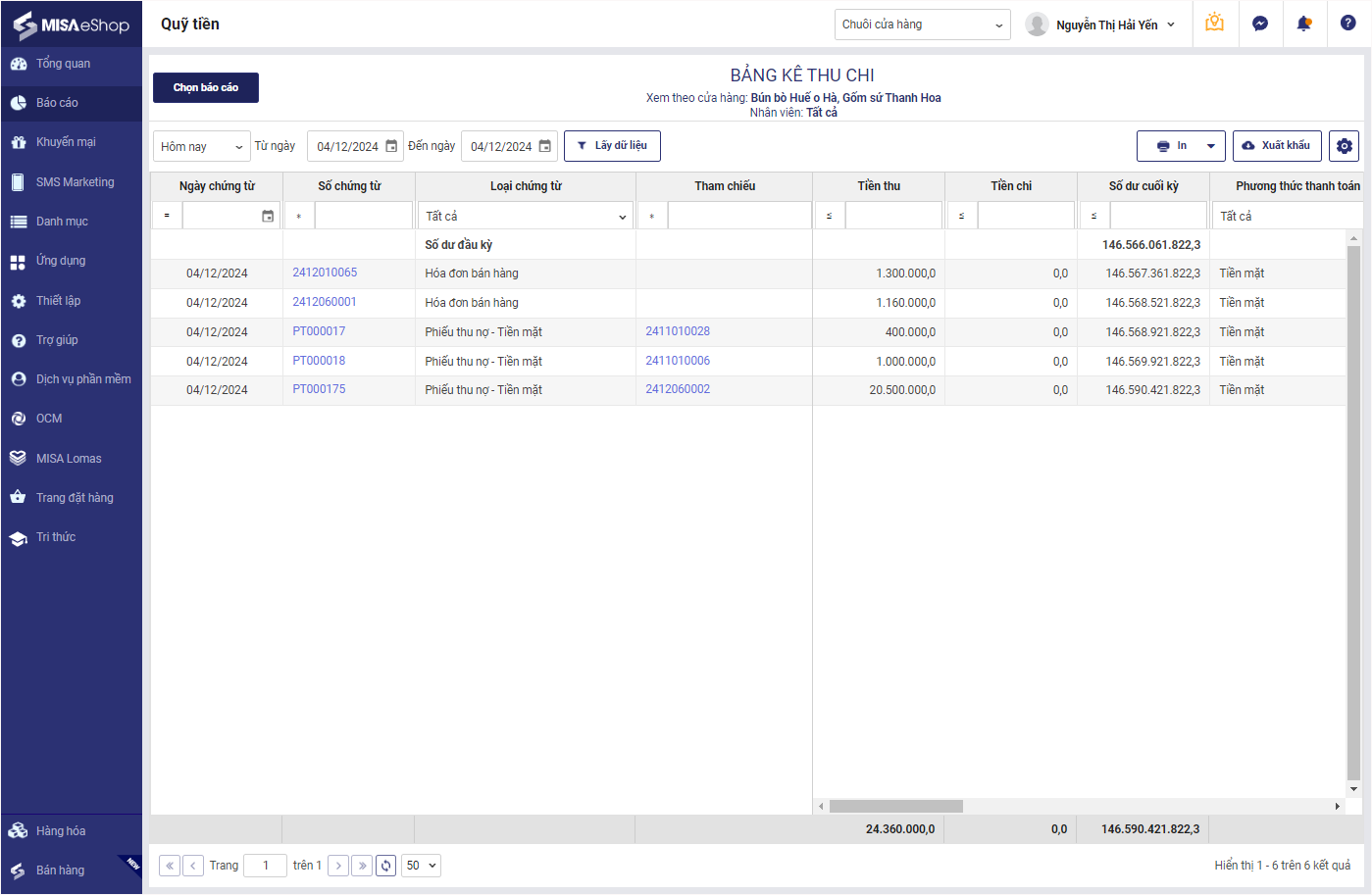Screen dimensions: 1372x895
Task: Click the notification bell icon
Action: (x=1303, y=24)
